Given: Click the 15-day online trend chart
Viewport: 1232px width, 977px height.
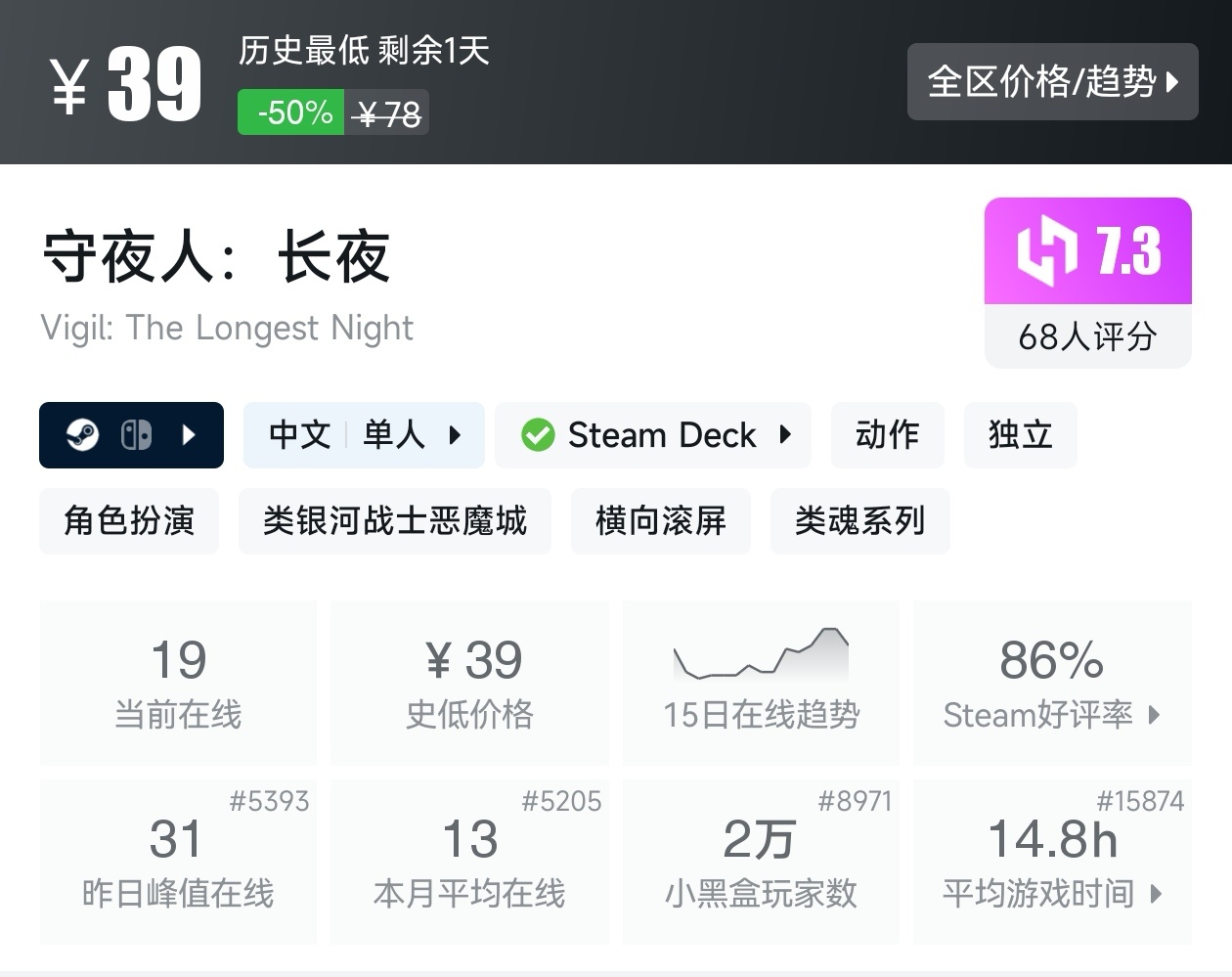Looking at the screenshot, I should 761,653.
